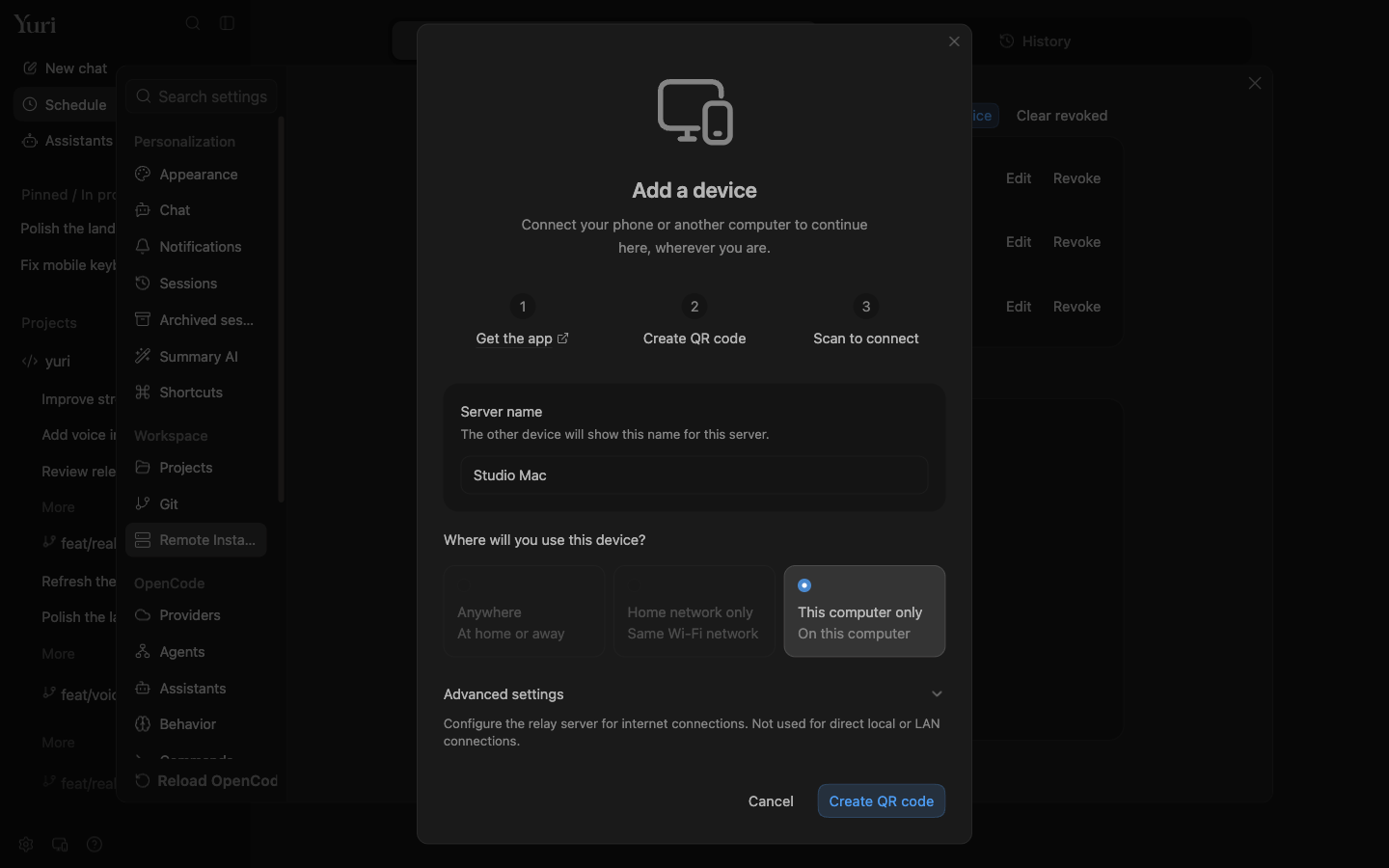Viewport: 1389px width, 868px height.
Task: Cancel the Add a device dialog
Action: pyautogui.click(x=771, y=801)
